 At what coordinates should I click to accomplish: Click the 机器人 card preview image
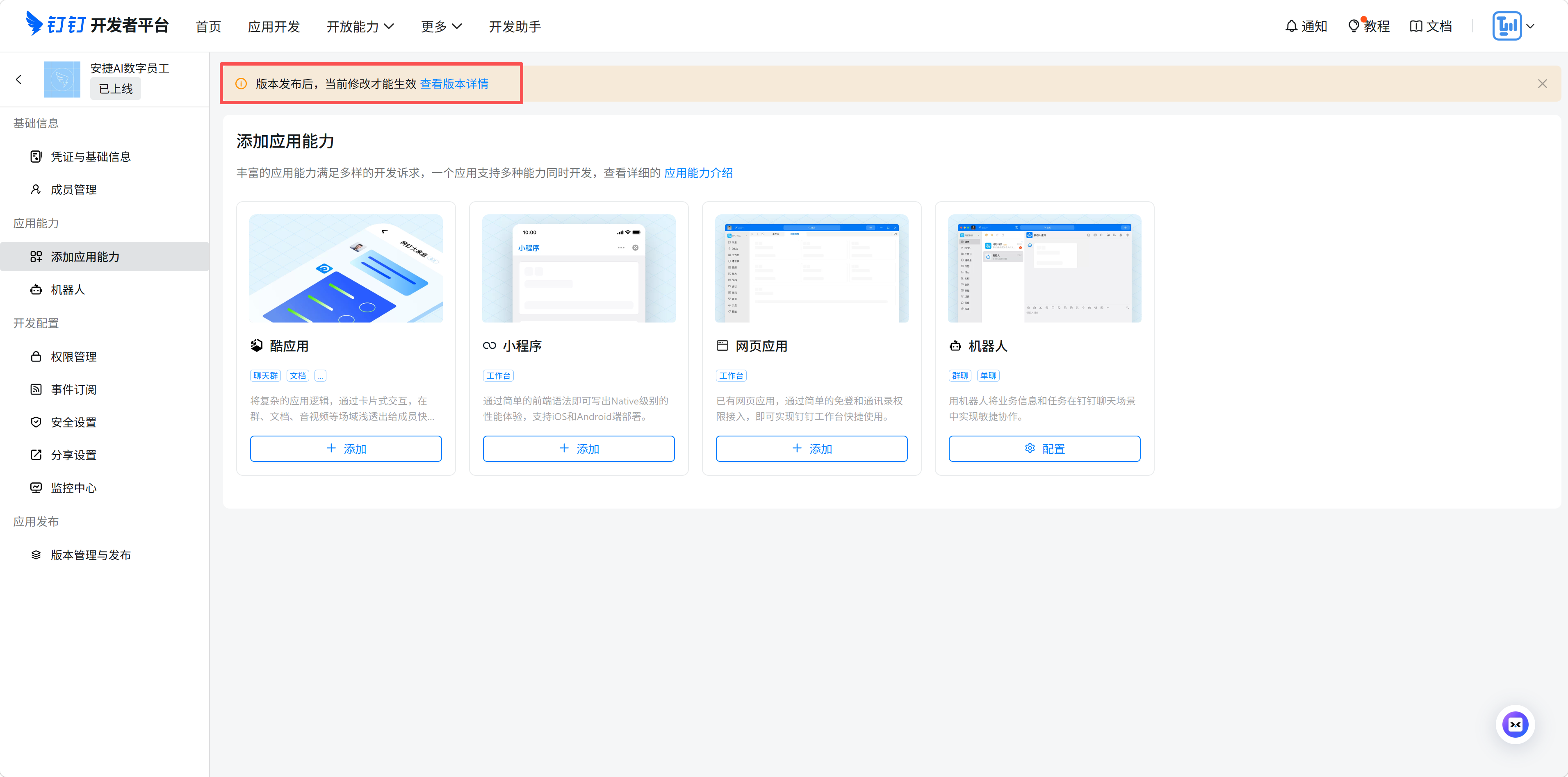tap(1044, 268)
